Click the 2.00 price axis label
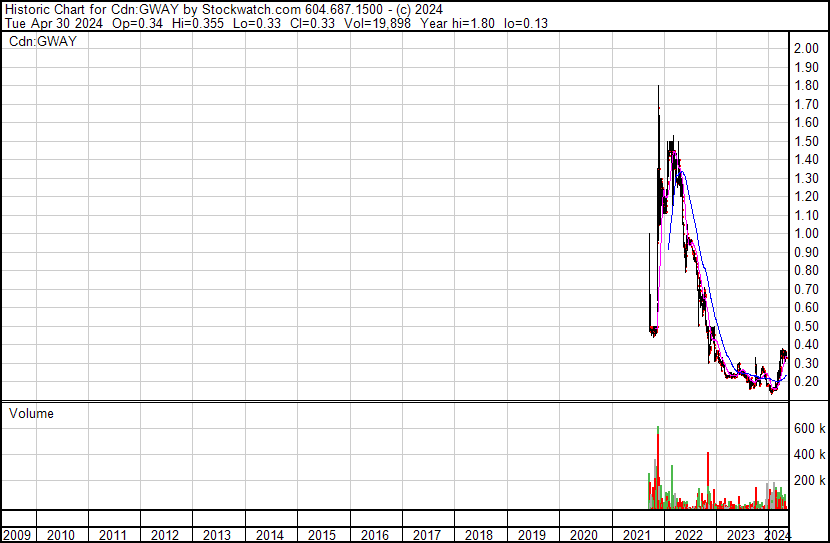Image resolution: width=830 pixels, height=543 pixels. click(806, 48)
